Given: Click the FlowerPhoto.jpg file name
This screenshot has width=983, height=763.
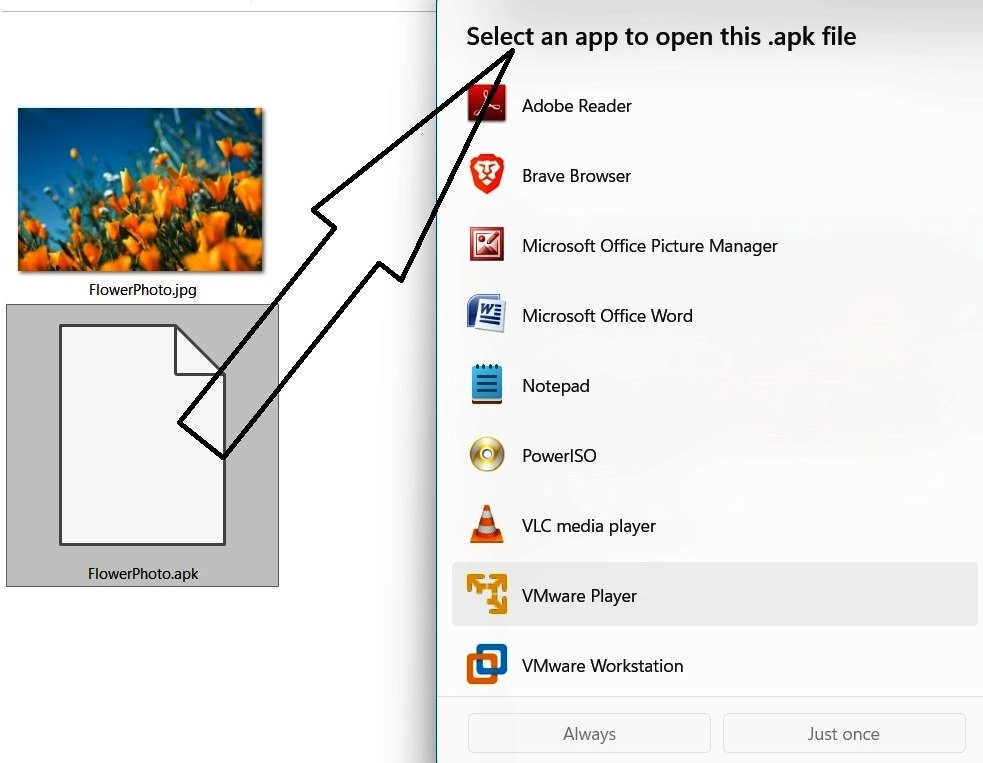Looking at the screenshot, I should (142, 290).
